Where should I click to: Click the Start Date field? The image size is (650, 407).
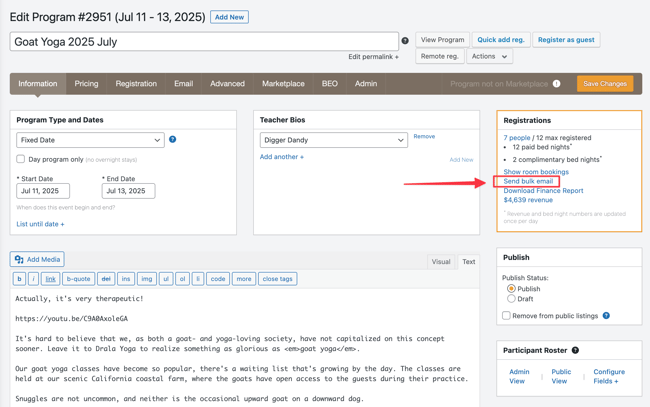point(43,191)
